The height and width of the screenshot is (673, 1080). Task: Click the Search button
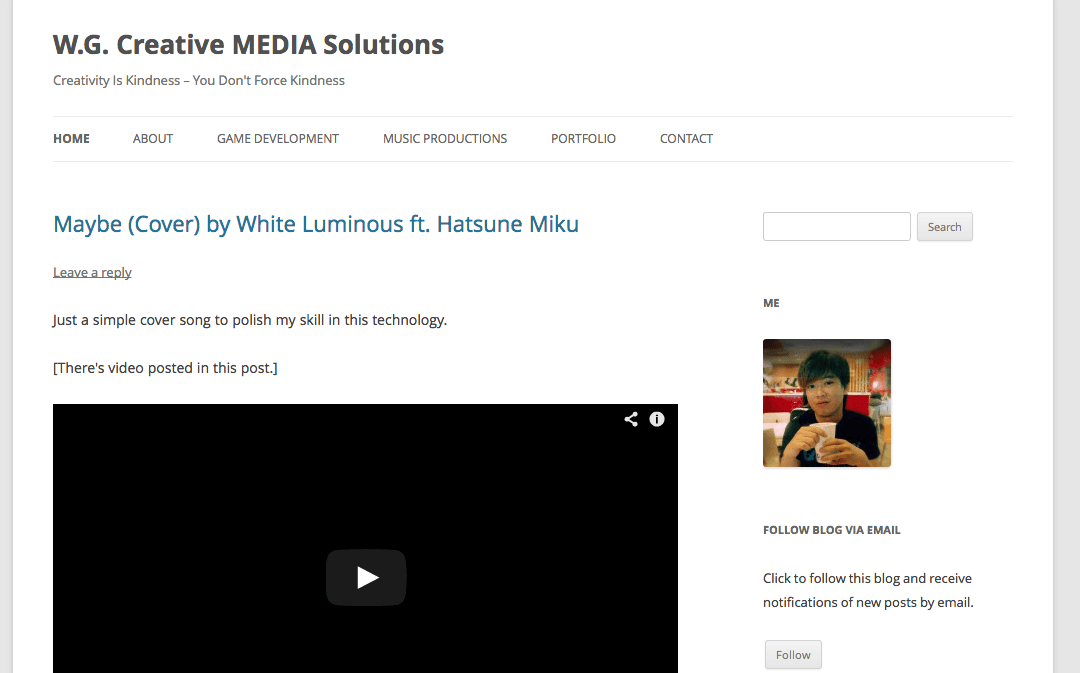(944, 227)
